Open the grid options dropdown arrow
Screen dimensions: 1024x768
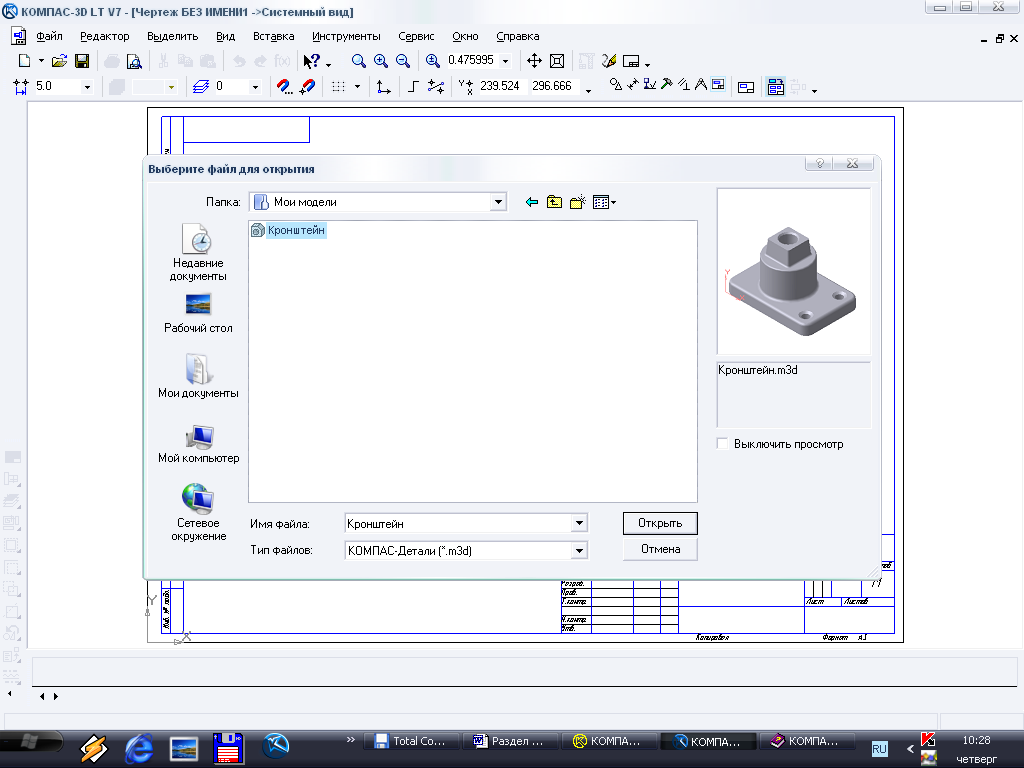357,86
